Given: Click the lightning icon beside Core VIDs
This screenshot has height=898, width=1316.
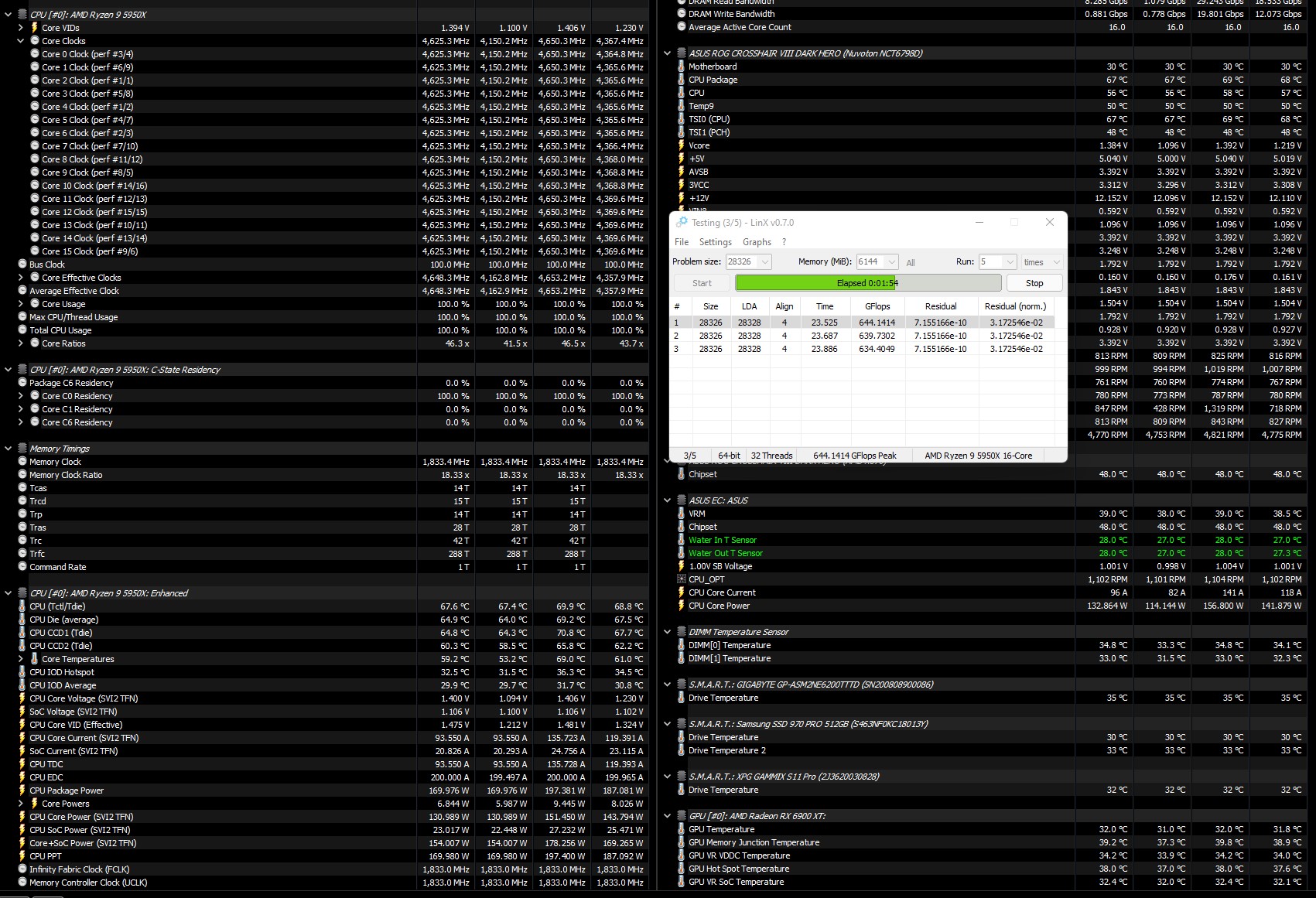Looking at the screenshot, I should [x=35, y=28].
